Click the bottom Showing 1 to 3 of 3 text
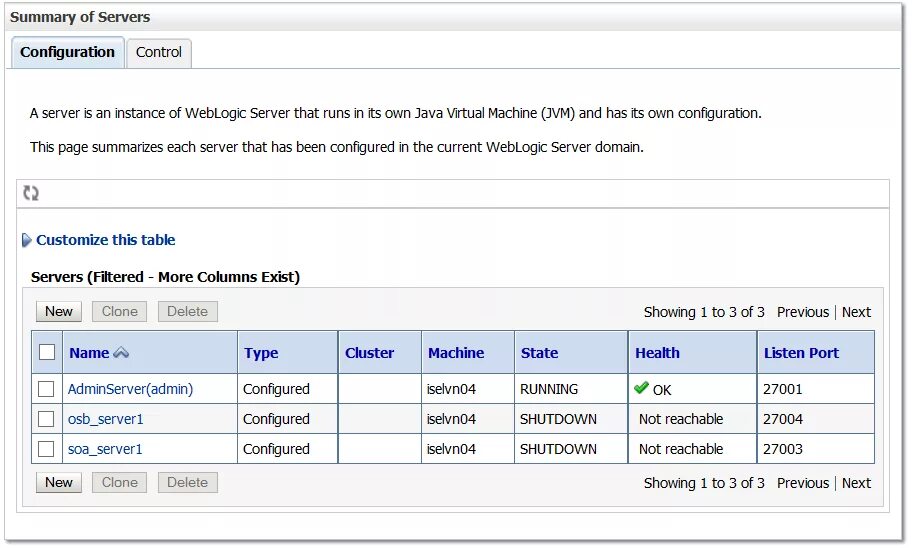912x548 pixels. (x=704, y=483)
